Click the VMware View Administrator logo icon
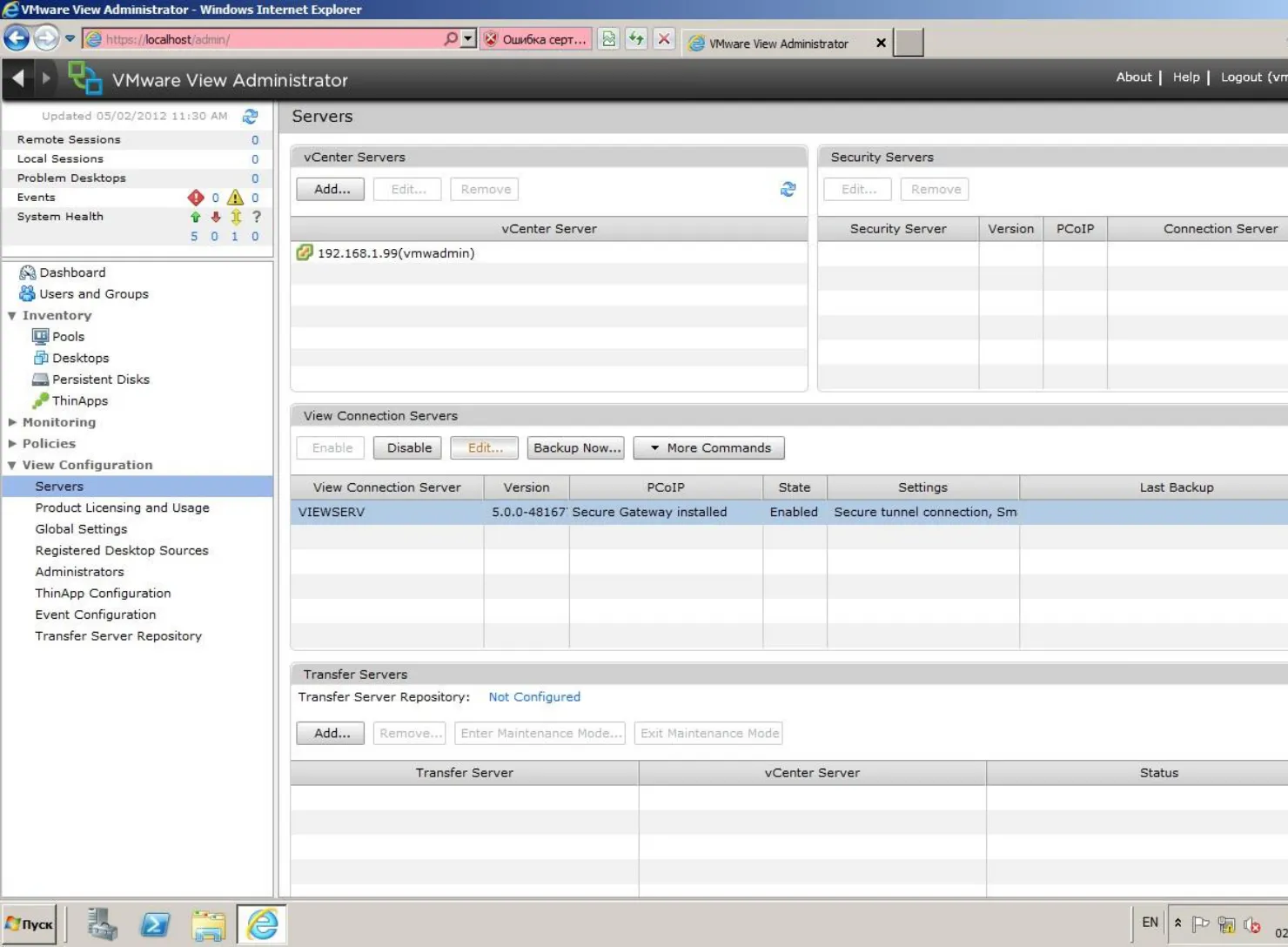Image resolution: width=1288 pixels, height=947 pixels. pyautogui.click(x=85, y=78)
